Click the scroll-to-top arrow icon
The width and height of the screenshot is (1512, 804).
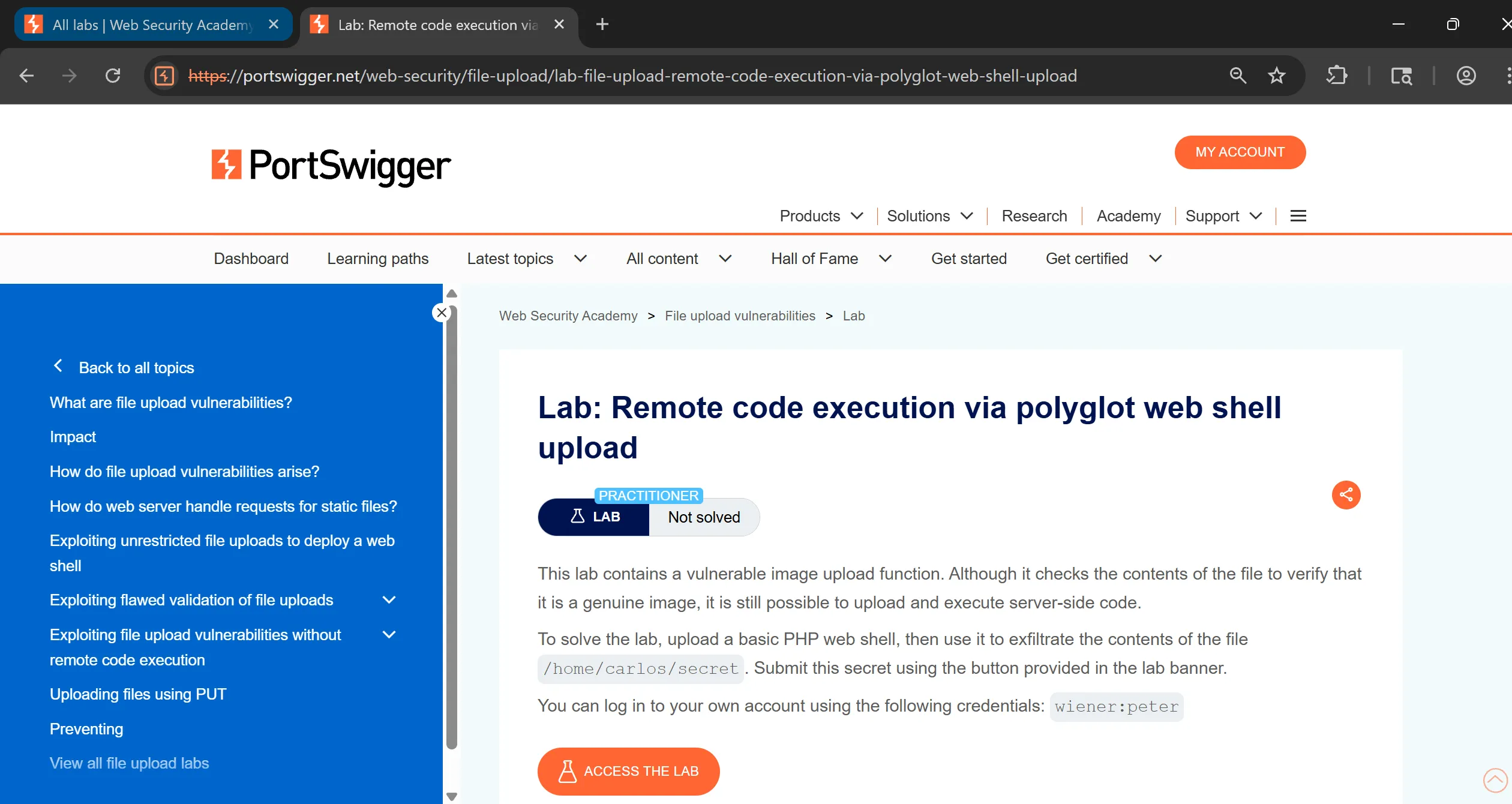(1495, 780)
